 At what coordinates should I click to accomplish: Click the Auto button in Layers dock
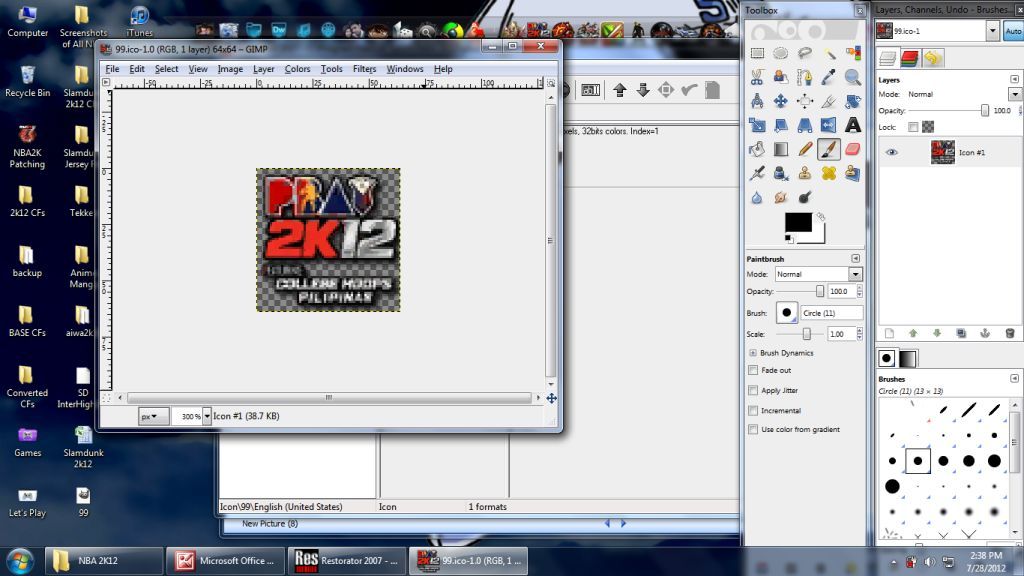[x=1014, y=31]
